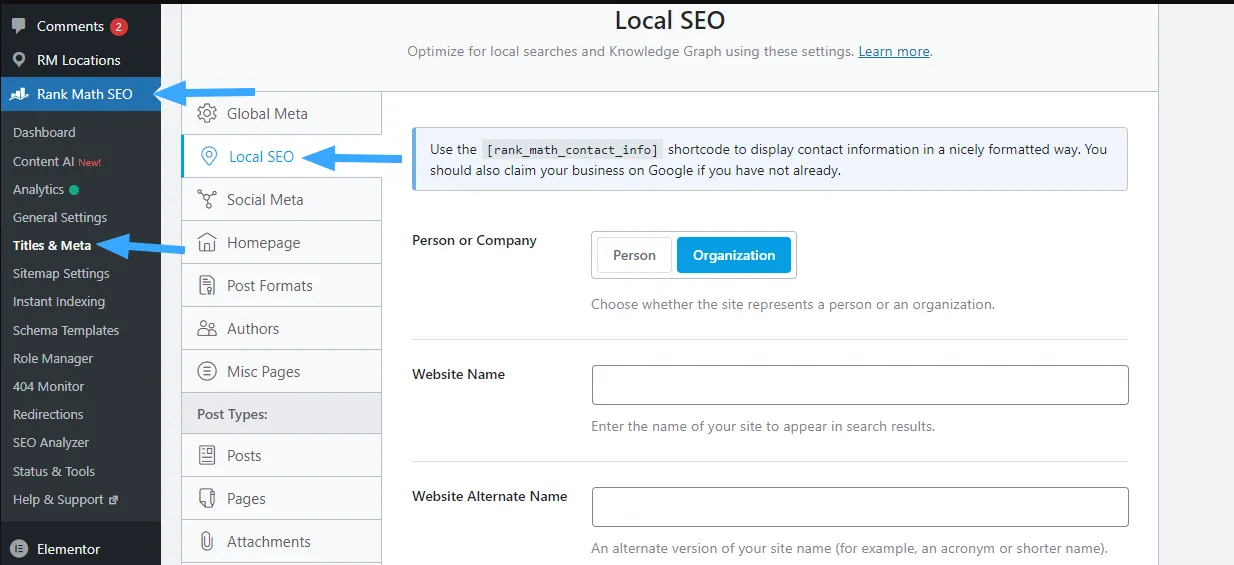Click into the Website Alternate Name field
The width and height of the screenshot is (1234, 565).
tap(860, 507)
